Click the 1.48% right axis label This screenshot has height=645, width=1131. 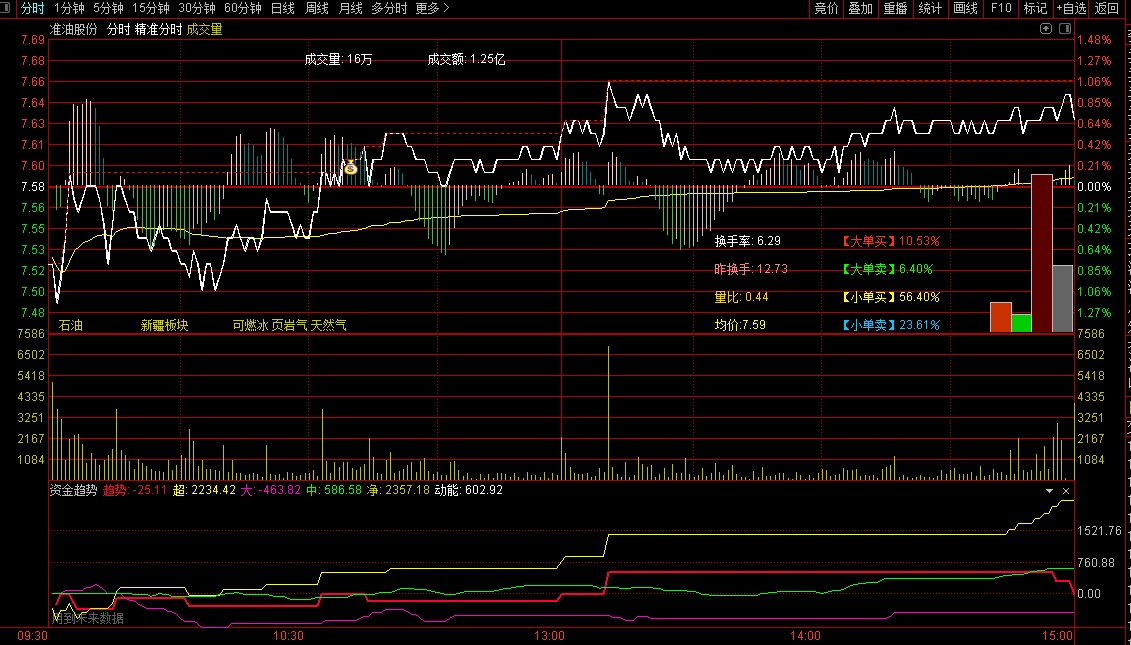(1094, 40)
